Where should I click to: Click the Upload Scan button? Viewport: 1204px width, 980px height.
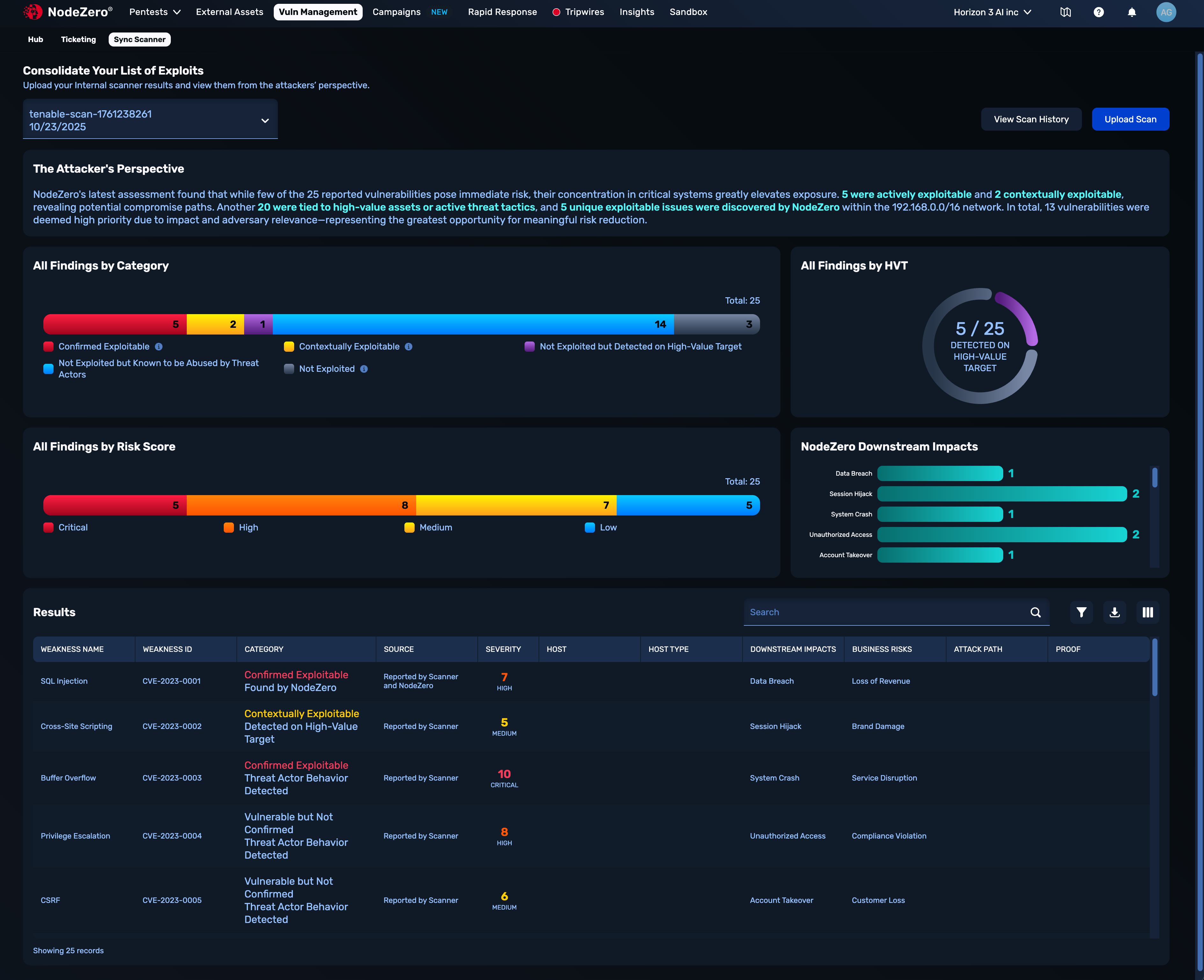(1130, 119)
